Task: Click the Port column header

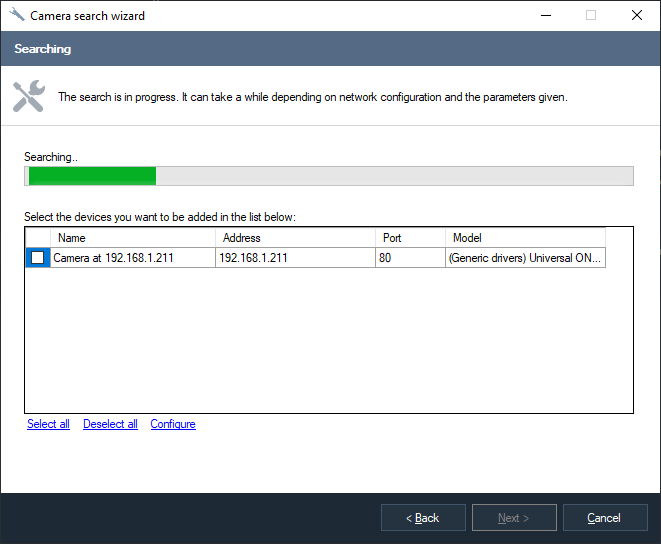Action: tap(410, 238)
